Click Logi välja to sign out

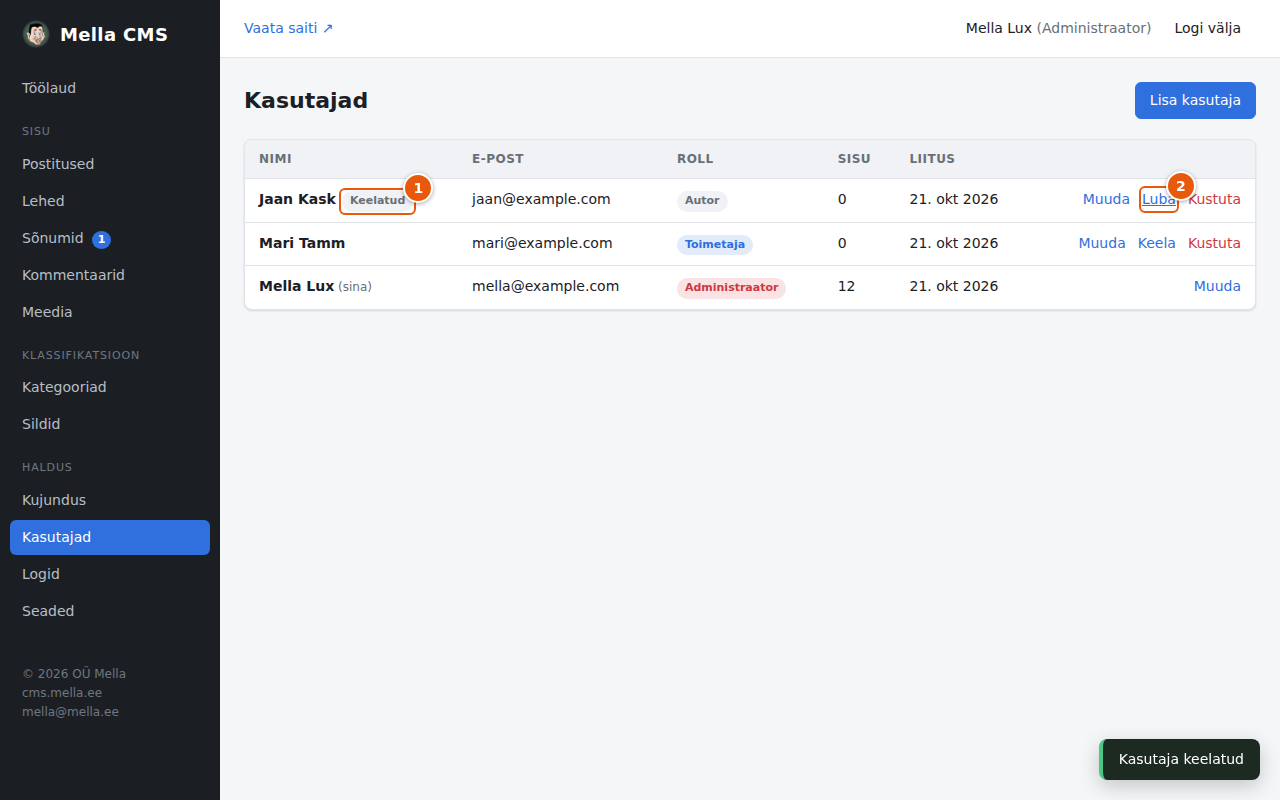[x=1208, y=28]
